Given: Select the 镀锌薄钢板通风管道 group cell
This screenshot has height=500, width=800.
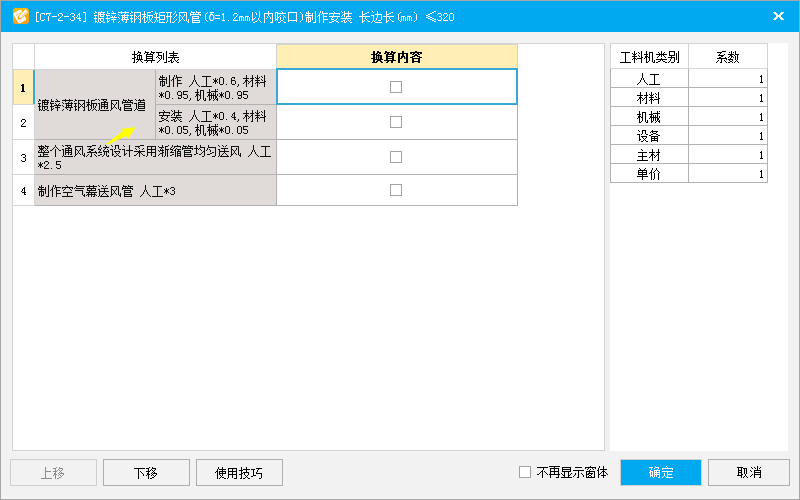Looking at the screenshot, I should [92, 105].
